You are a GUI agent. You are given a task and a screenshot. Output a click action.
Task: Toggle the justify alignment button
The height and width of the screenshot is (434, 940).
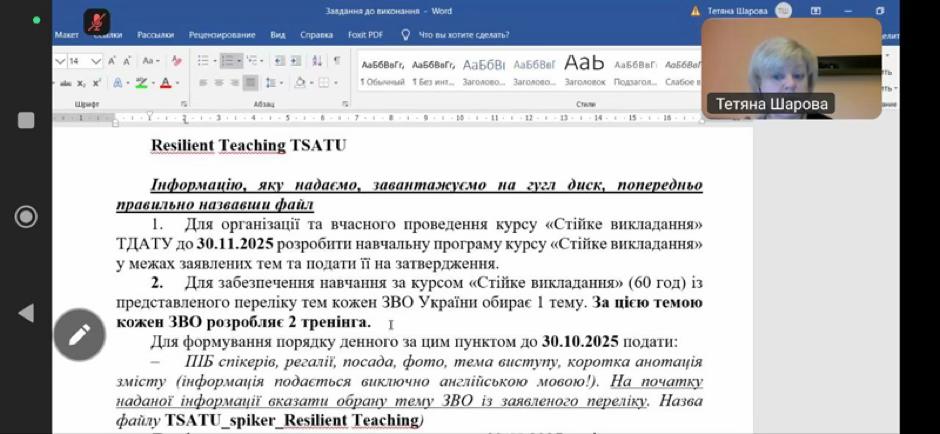tap(251, 83)
